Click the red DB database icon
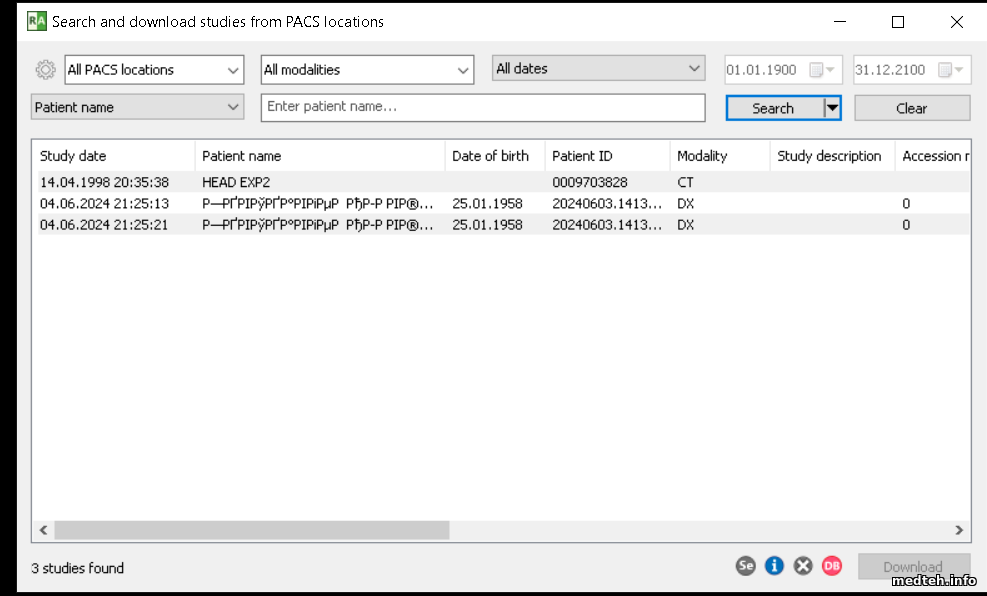The height and width of the screenshot is (596, 987). (832, 566)
